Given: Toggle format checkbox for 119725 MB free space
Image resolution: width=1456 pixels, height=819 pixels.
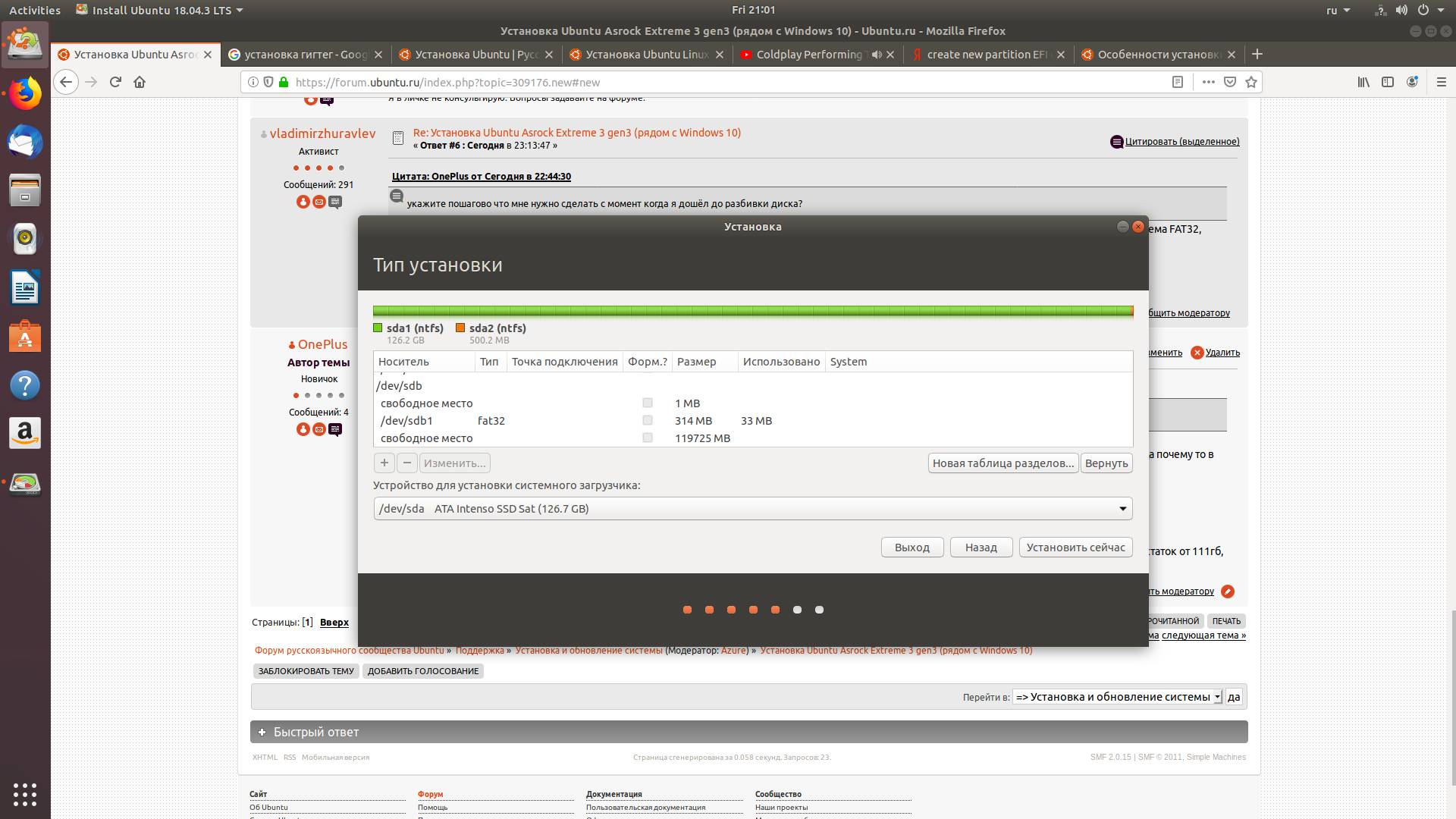Looking at the screenshot, I should point(648,438).
